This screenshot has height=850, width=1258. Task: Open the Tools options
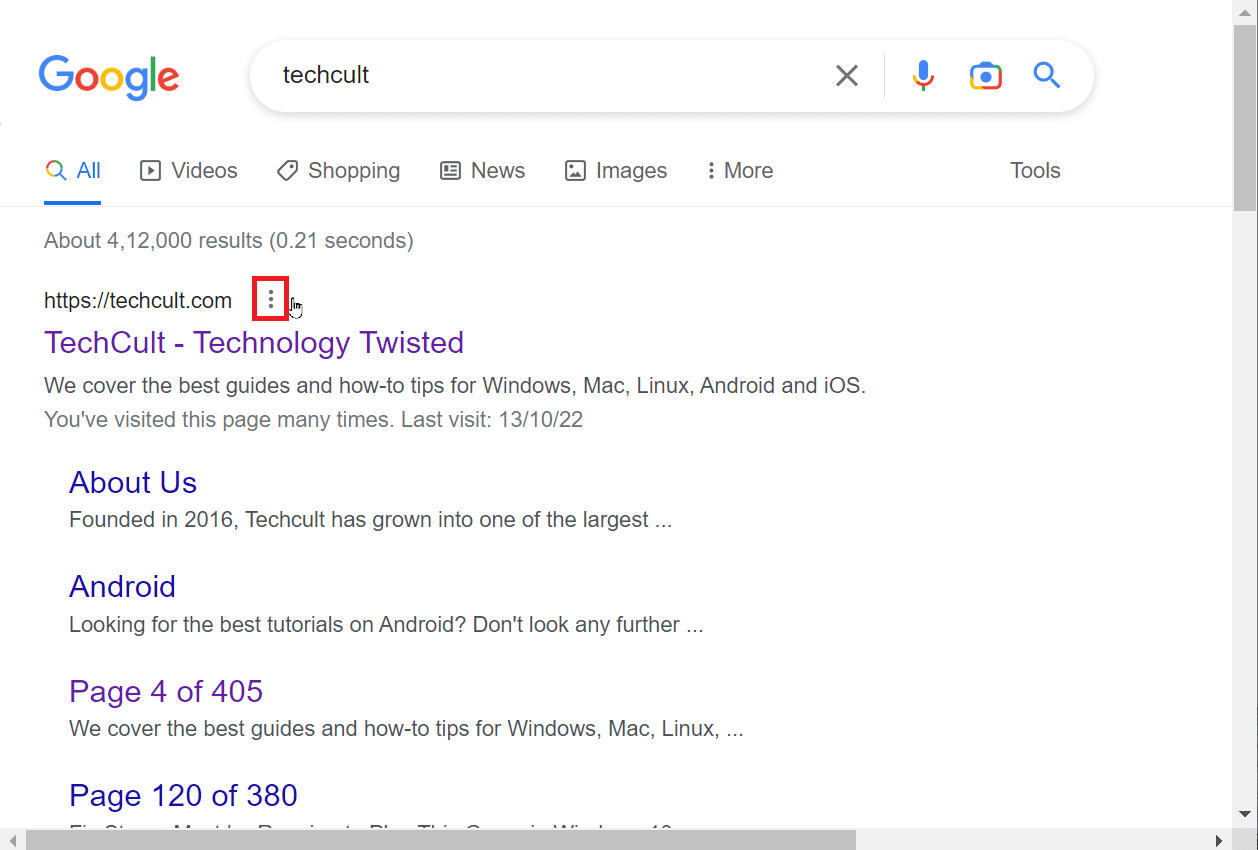(1035, 171)
